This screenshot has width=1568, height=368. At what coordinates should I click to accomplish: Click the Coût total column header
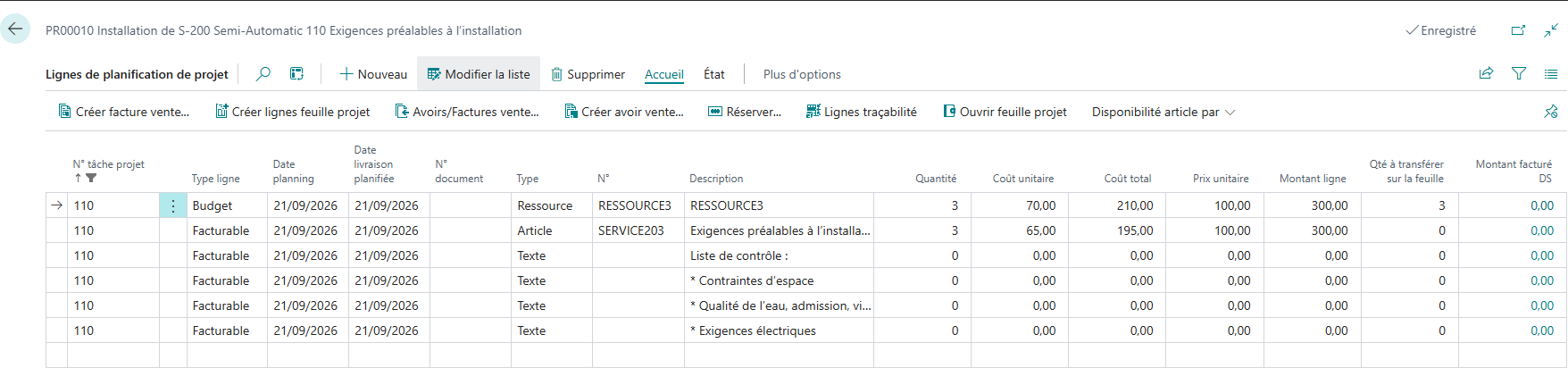click(1128, 179)
